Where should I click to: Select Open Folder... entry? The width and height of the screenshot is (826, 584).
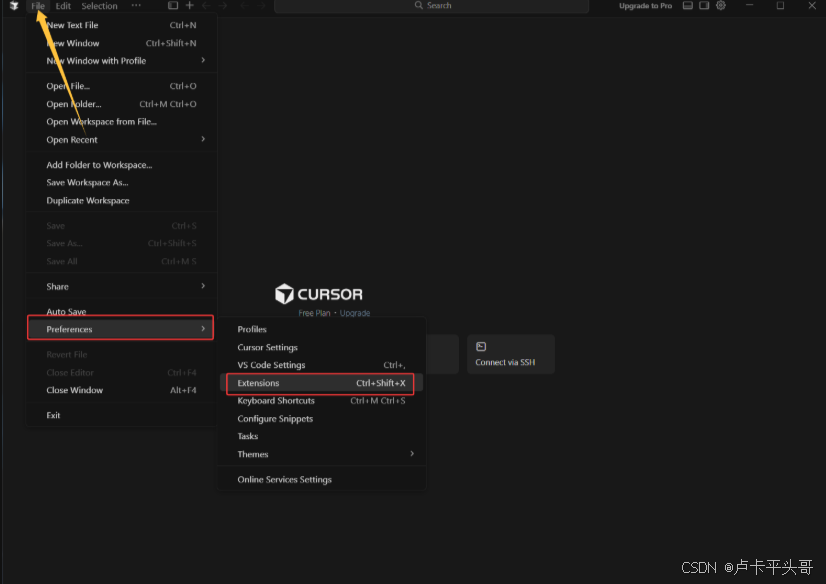coord(121,104)
